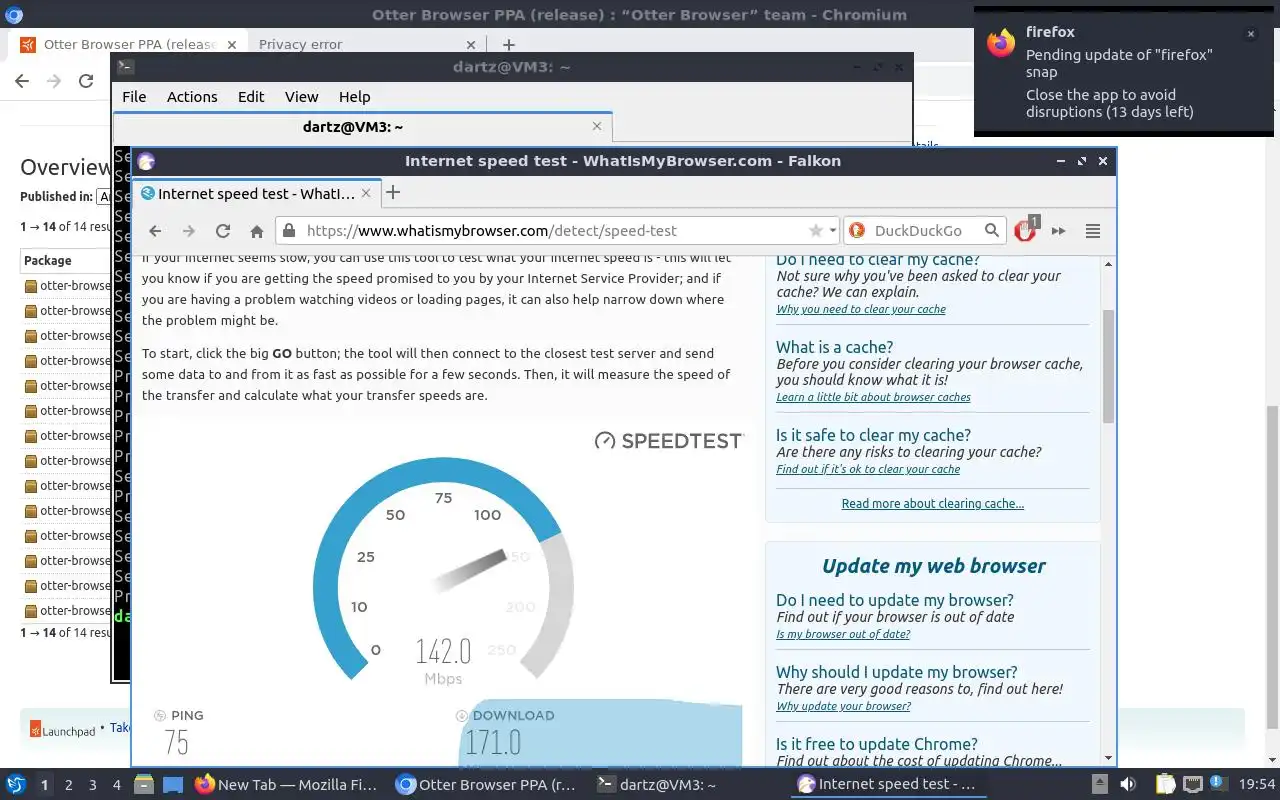Viewport: 1280px width, 800px height.
Task: Open the AdBlock icon in Falkon toolbar
Action: 1025,230
